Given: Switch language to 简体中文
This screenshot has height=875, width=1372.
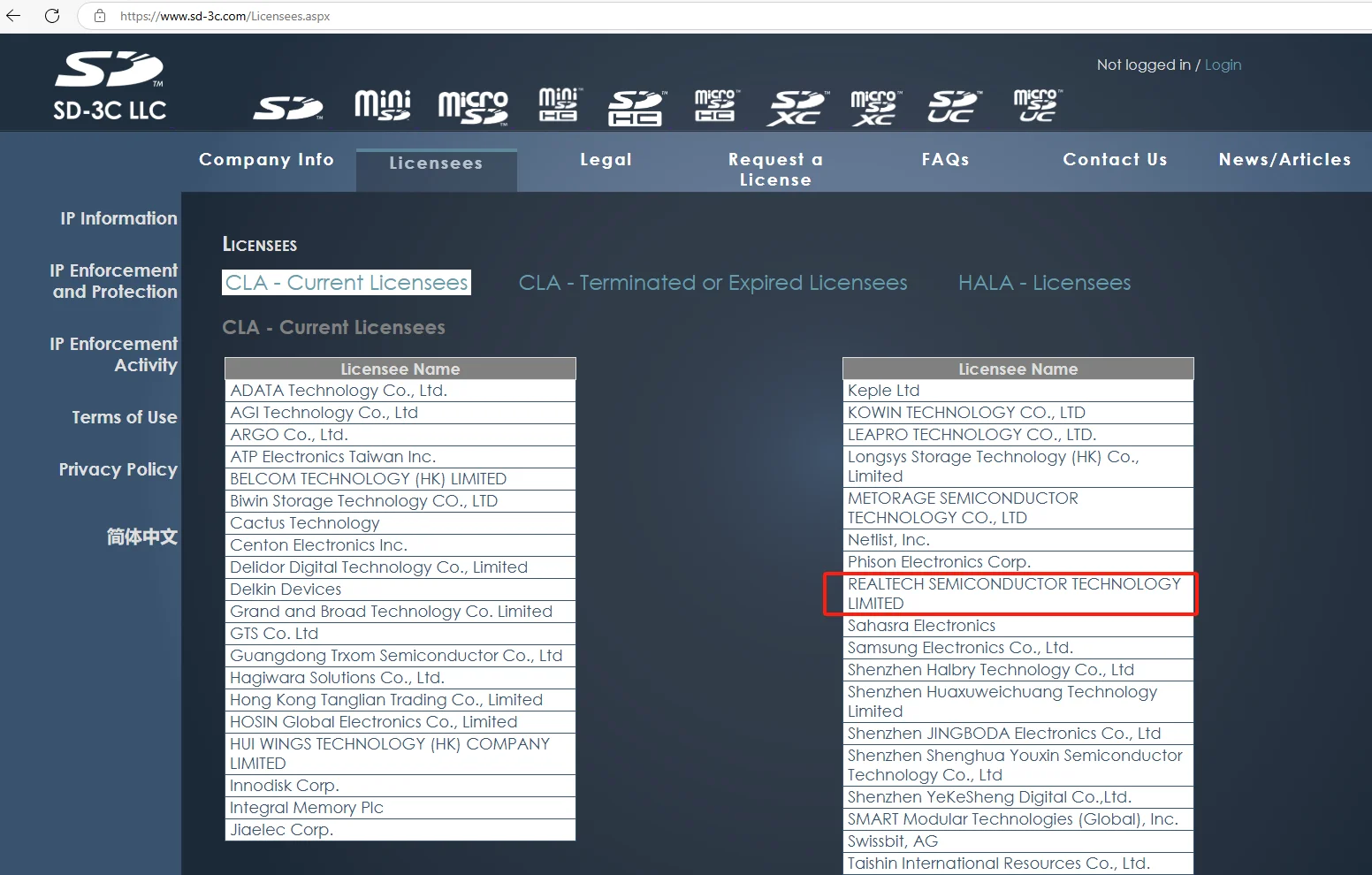Looking at the screenshot, I should click(x=141, y=536).
